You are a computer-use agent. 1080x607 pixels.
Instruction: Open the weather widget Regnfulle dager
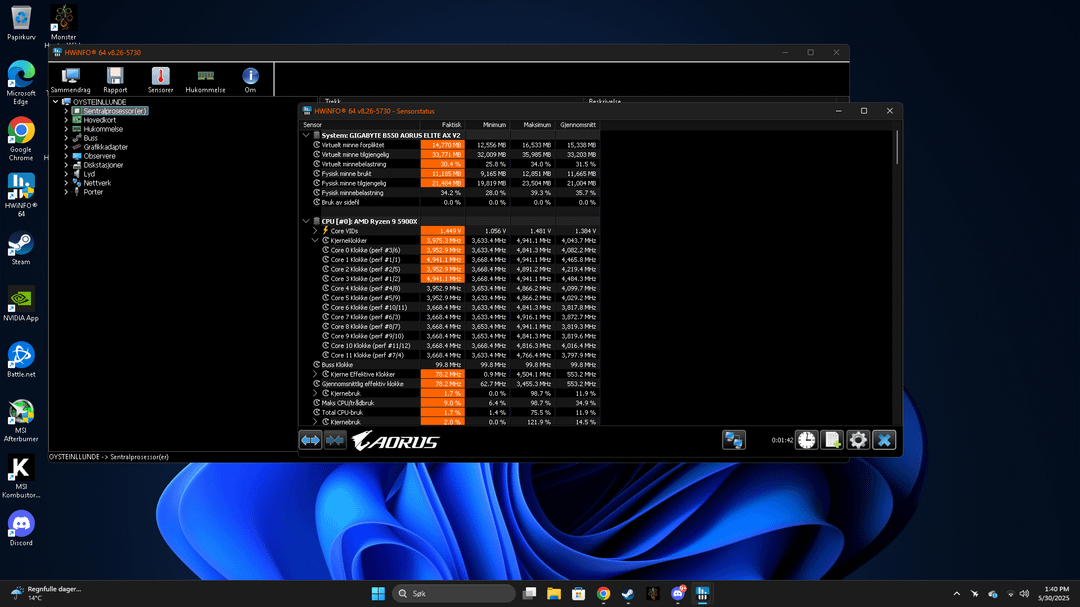point(46,593)
